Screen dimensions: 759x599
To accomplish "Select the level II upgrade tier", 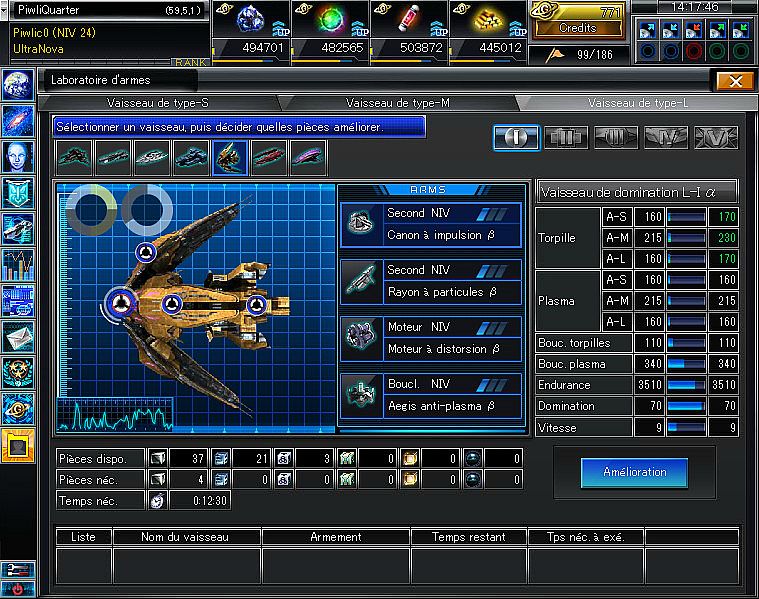I will pyautogui.click(x=566, y=138).
